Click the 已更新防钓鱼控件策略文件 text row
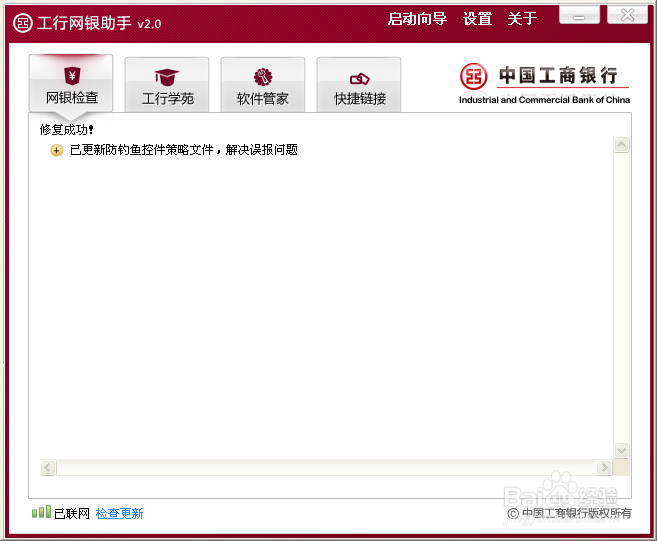This screenshot has height=541, width=657. coord(184,150)
